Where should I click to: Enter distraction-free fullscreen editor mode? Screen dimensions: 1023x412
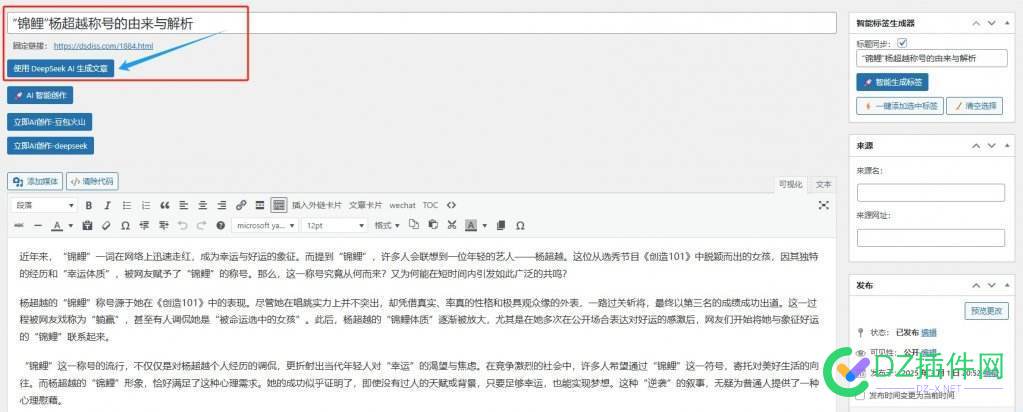pos(824,205)
